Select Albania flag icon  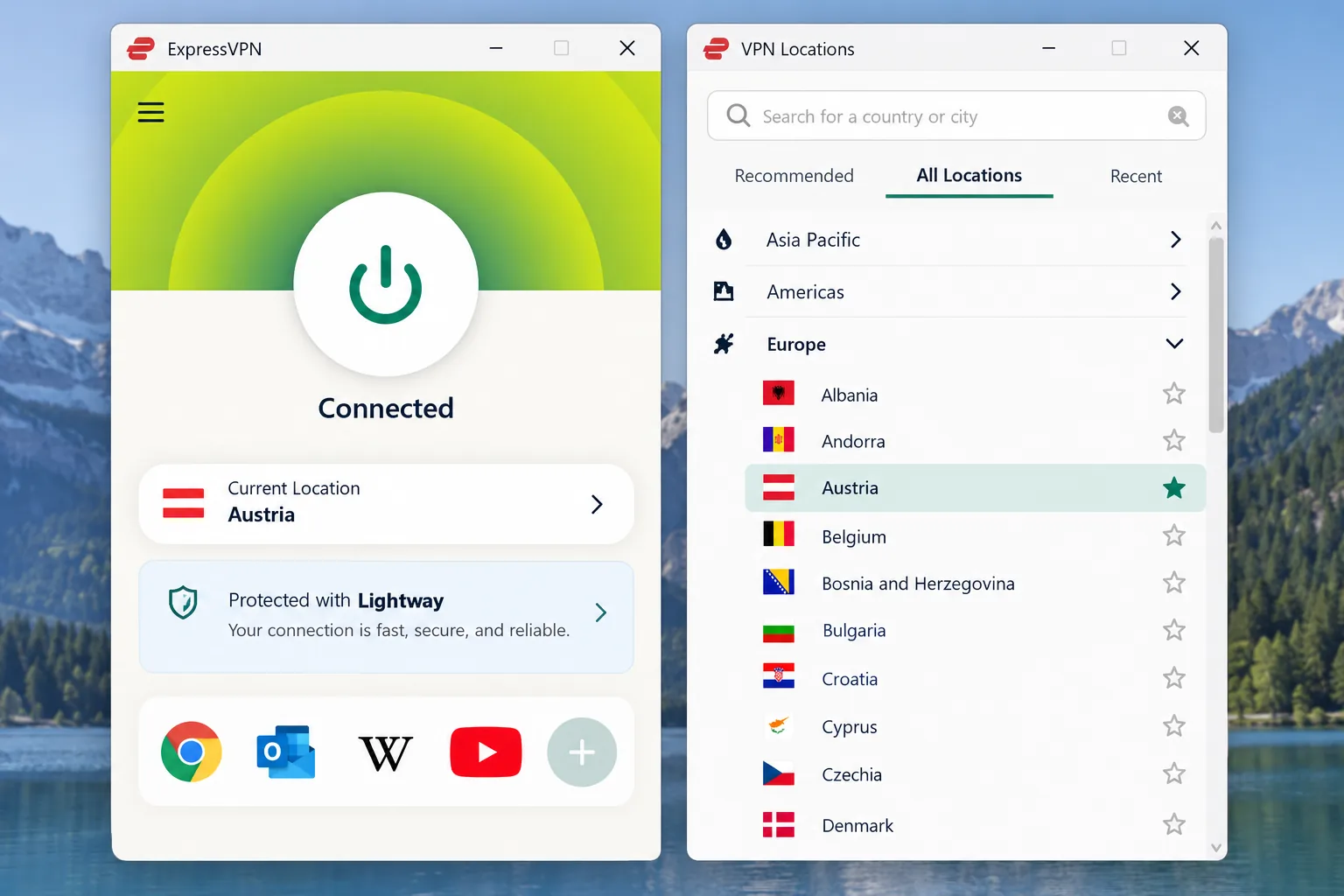point(778,394)
